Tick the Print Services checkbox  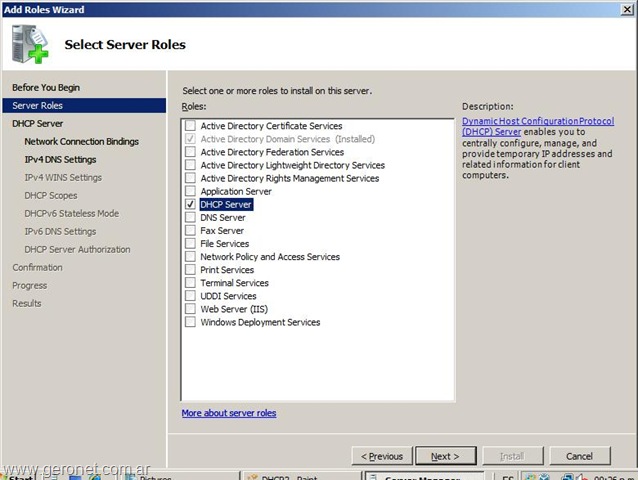tap(190, 269)
